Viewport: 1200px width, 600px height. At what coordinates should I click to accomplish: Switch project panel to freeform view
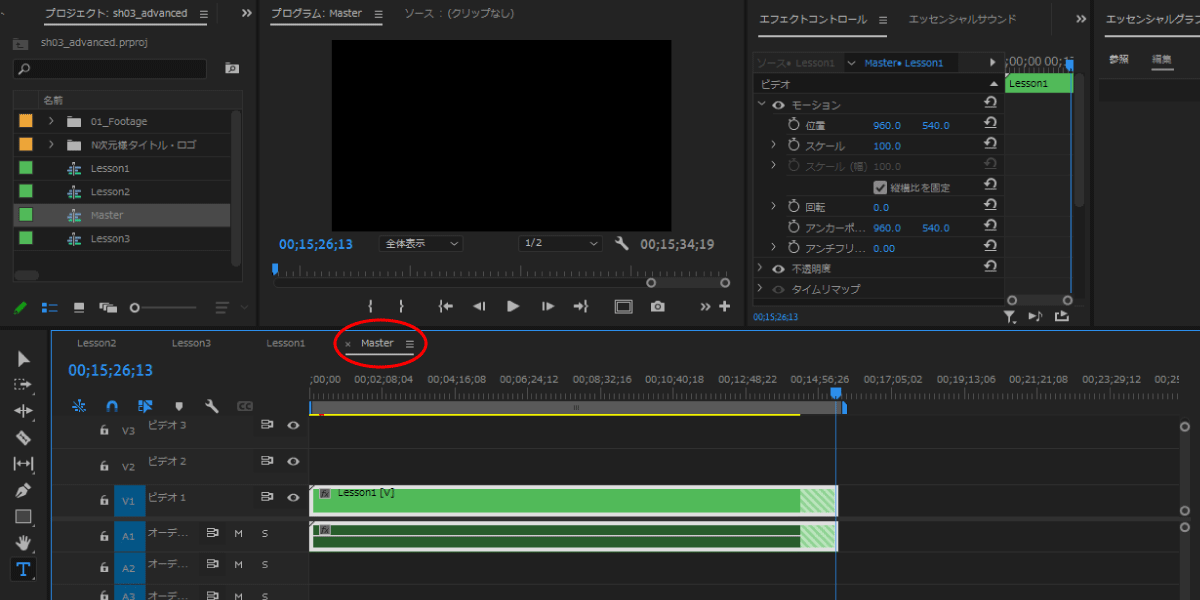[108, 307]
